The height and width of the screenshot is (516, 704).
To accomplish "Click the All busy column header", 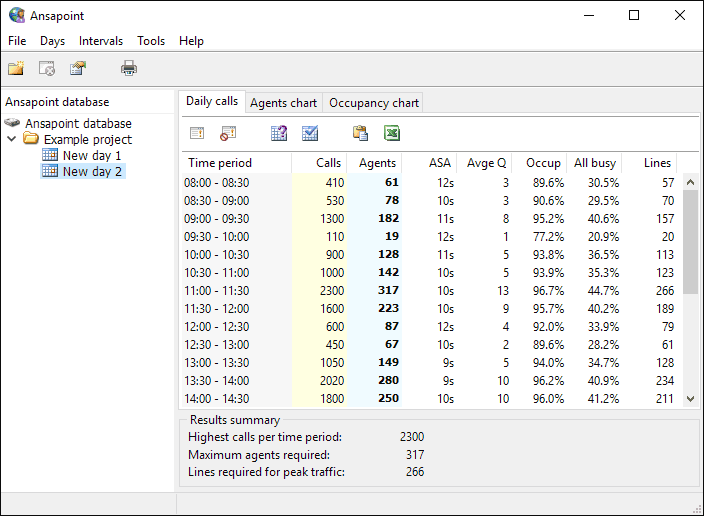I will [x=594, y=163].
